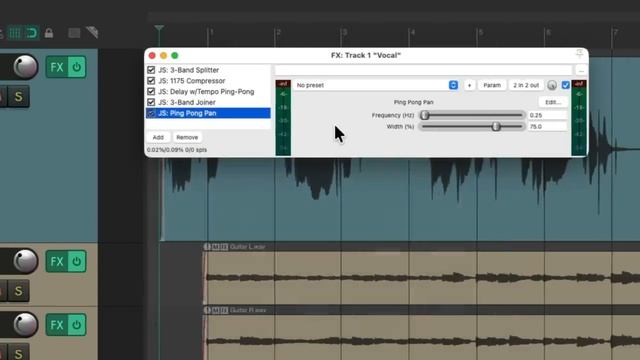Image resolution: width=640 pixels, height=360 pixels.
Task: Click the right output level meter
Action: [579, 118]
